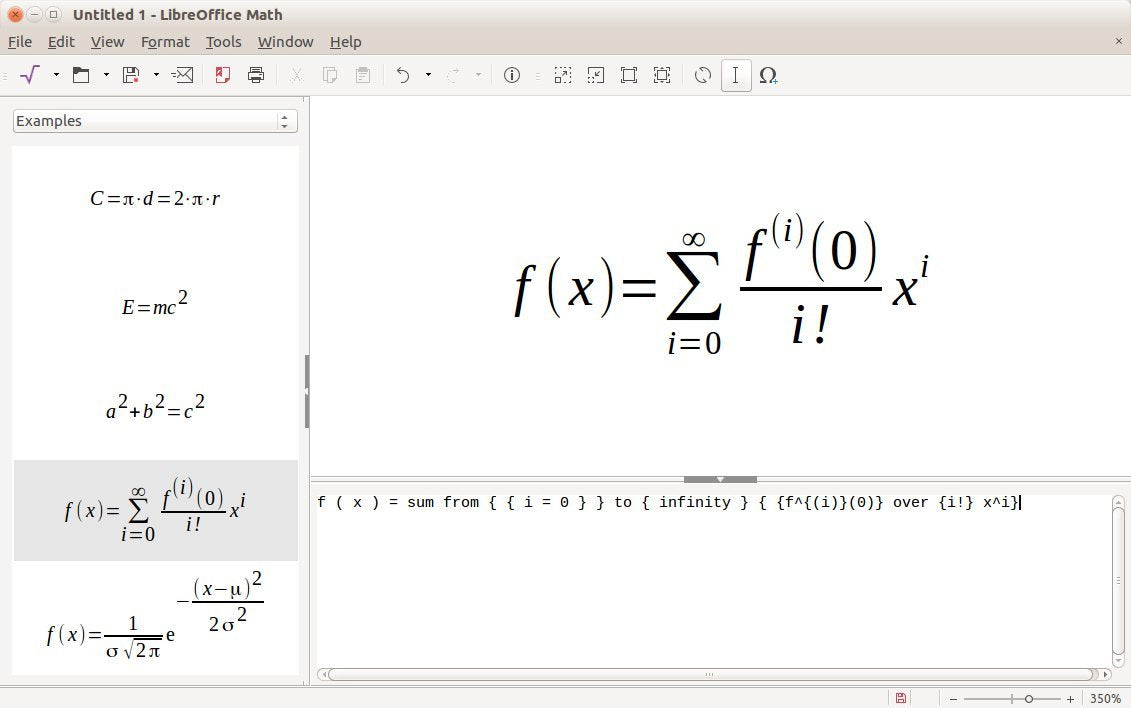
Task: Click the zoom slider plus button
Action: pyautogui.click(x=1070, y=699)
